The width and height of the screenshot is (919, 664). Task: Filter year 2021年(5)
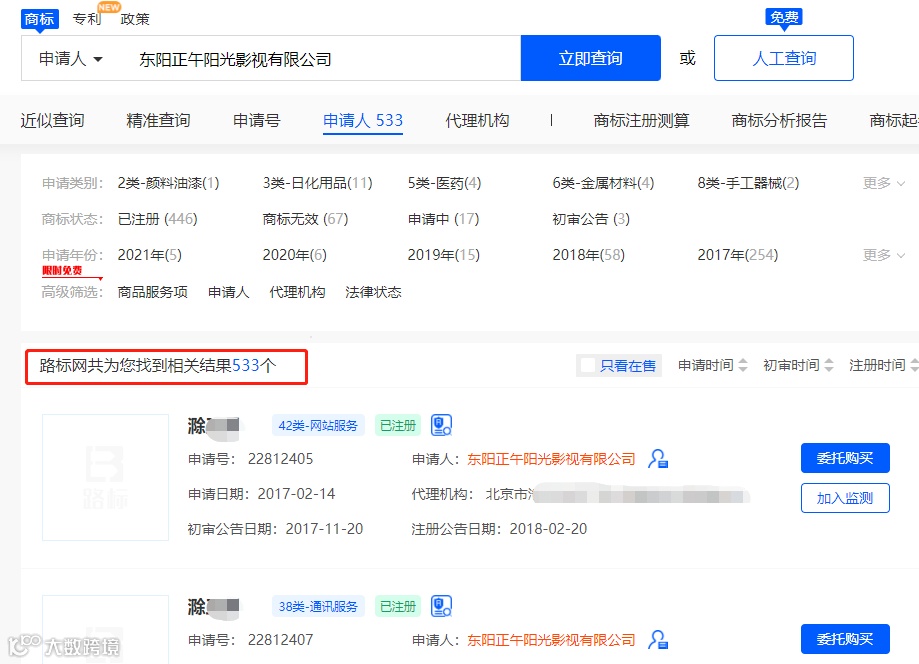point(149,255)
